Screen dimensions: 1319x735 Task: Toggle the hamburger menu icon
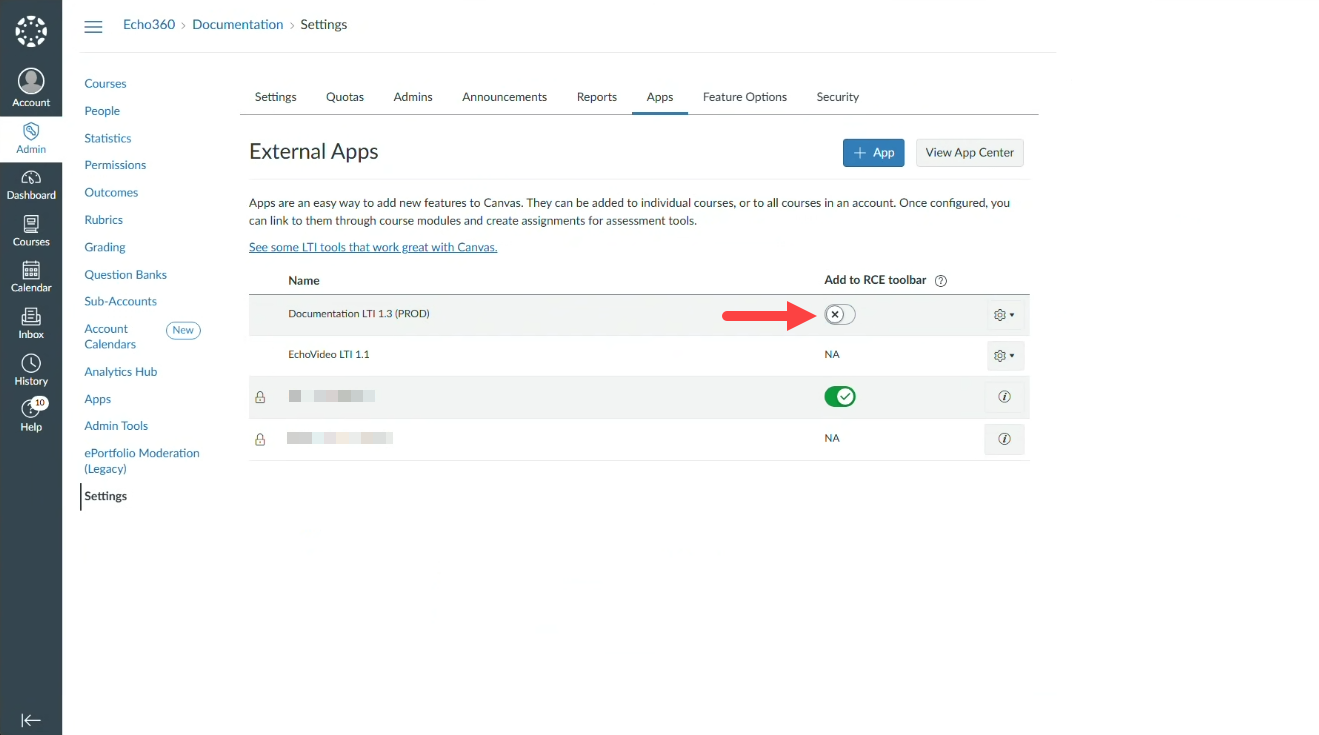[93, 26]
